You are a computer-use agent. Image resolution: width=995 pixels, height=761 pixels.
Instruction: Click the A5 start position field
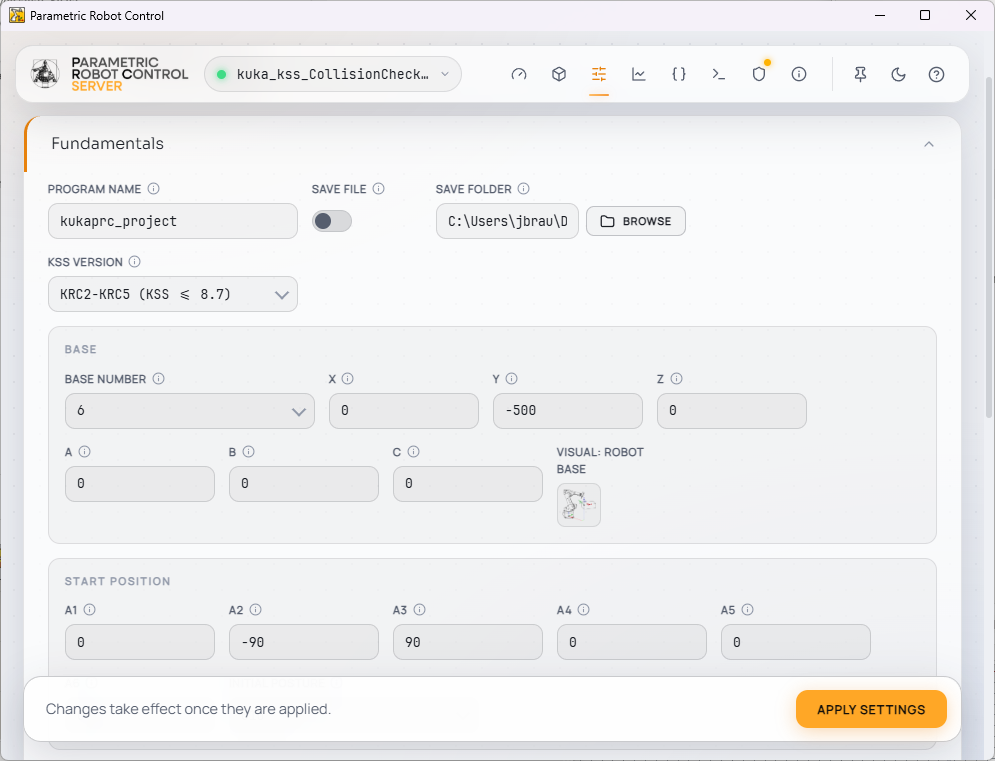796,642
